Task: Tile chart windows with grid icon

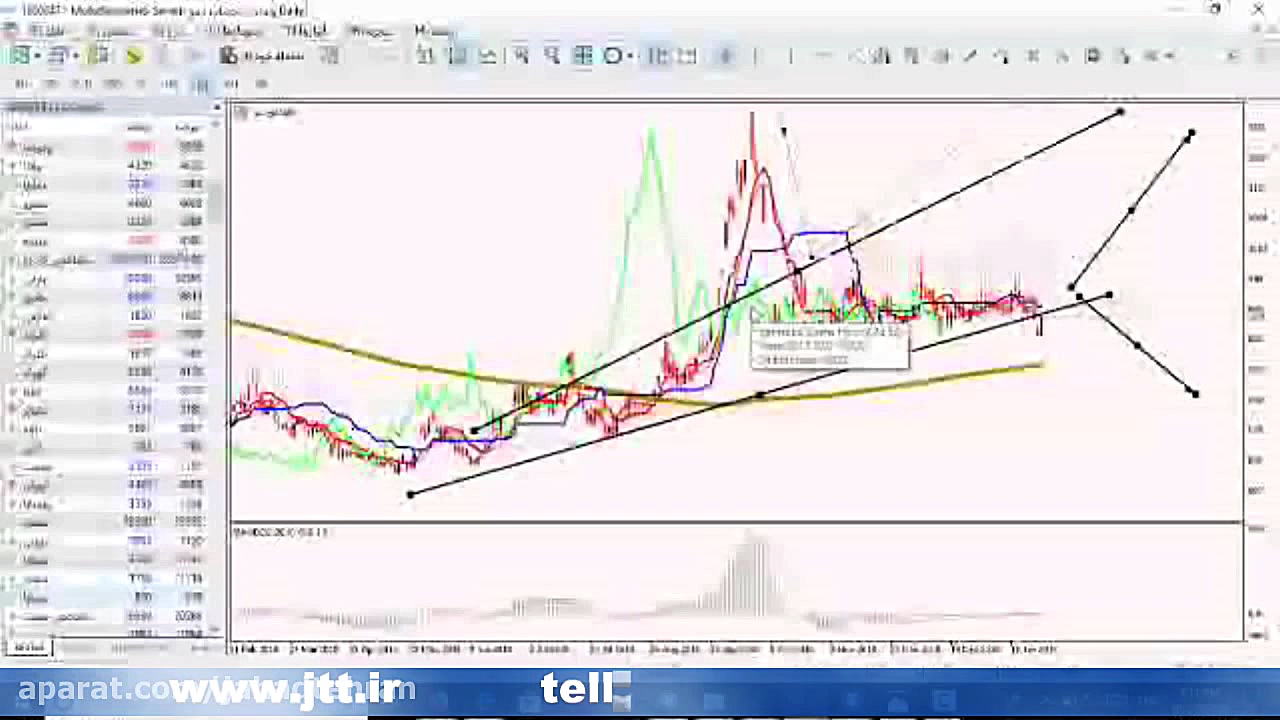Action: click(x=582, y=56)
